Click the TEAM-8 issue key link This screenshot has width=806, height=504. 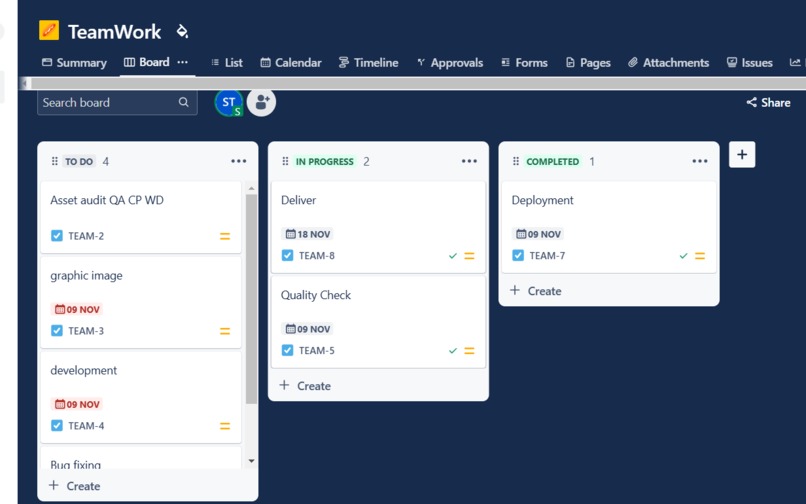pyautogui.click(x=317, y=256)
